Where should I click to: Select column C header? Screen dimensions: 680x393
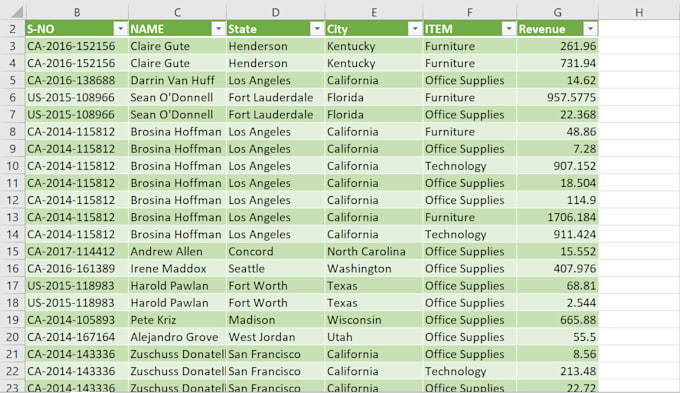(177, 12)
